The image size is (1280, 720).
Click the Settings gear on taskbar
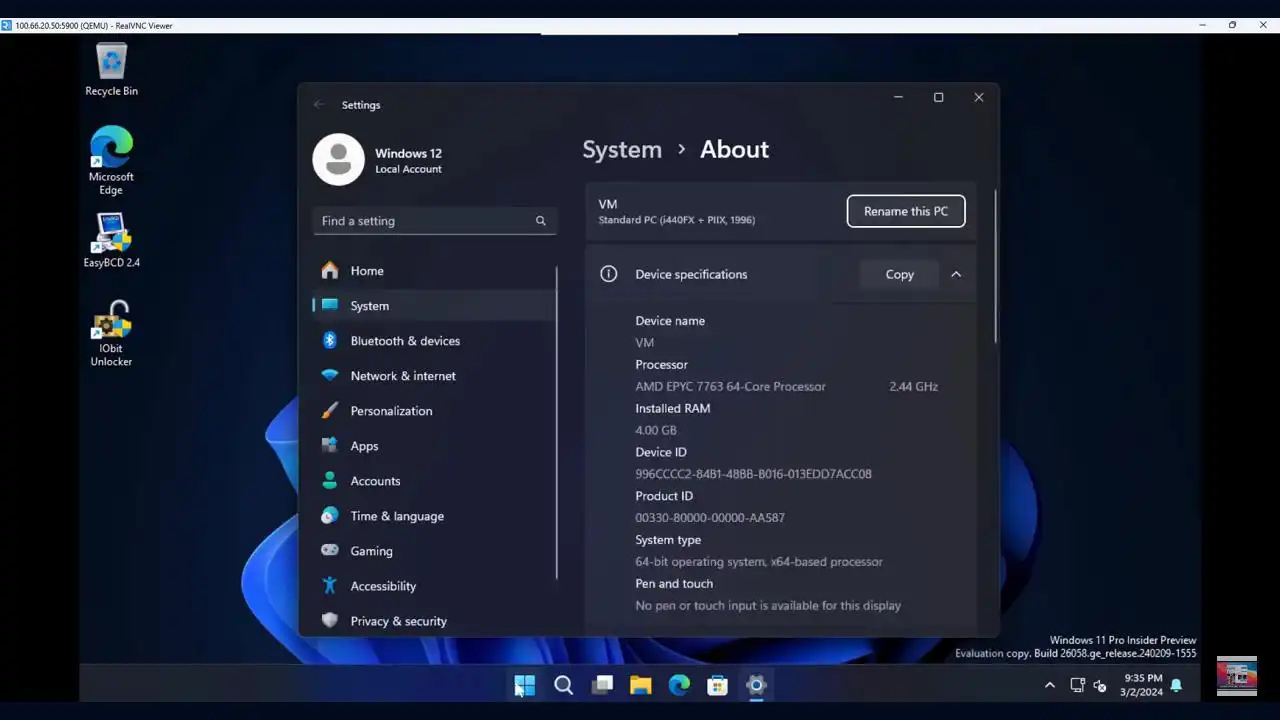(x=756, y=685)
